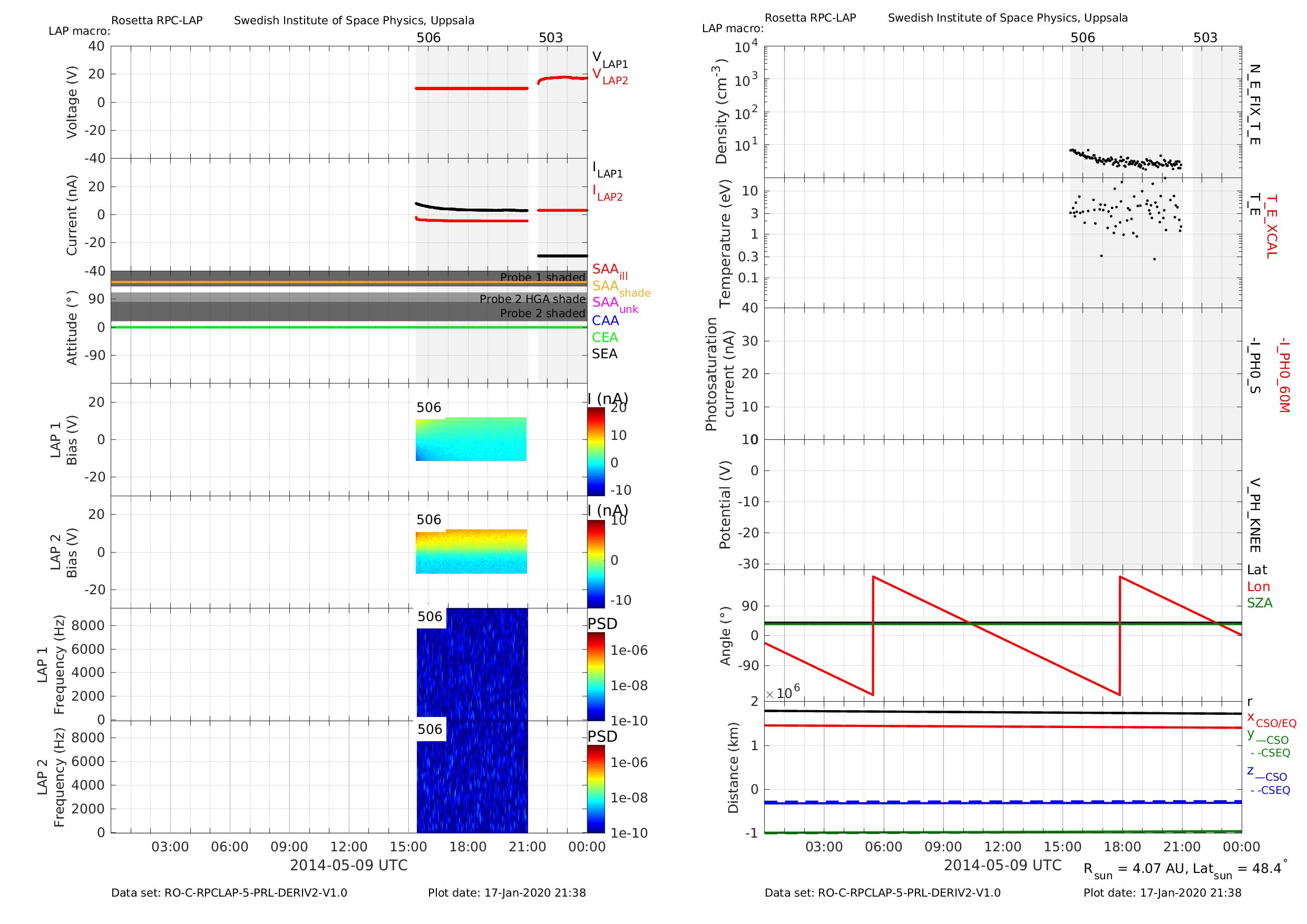This screenshot has height=924, width=1307.
Task: Click the LAP 2 frequency PSD colorbar
Action: coord(596,789)
